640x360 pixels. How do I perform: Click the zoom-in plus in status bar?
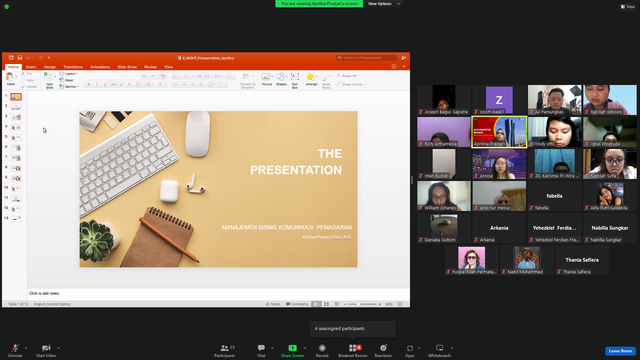pyautogui.click(x=380, y=304)
